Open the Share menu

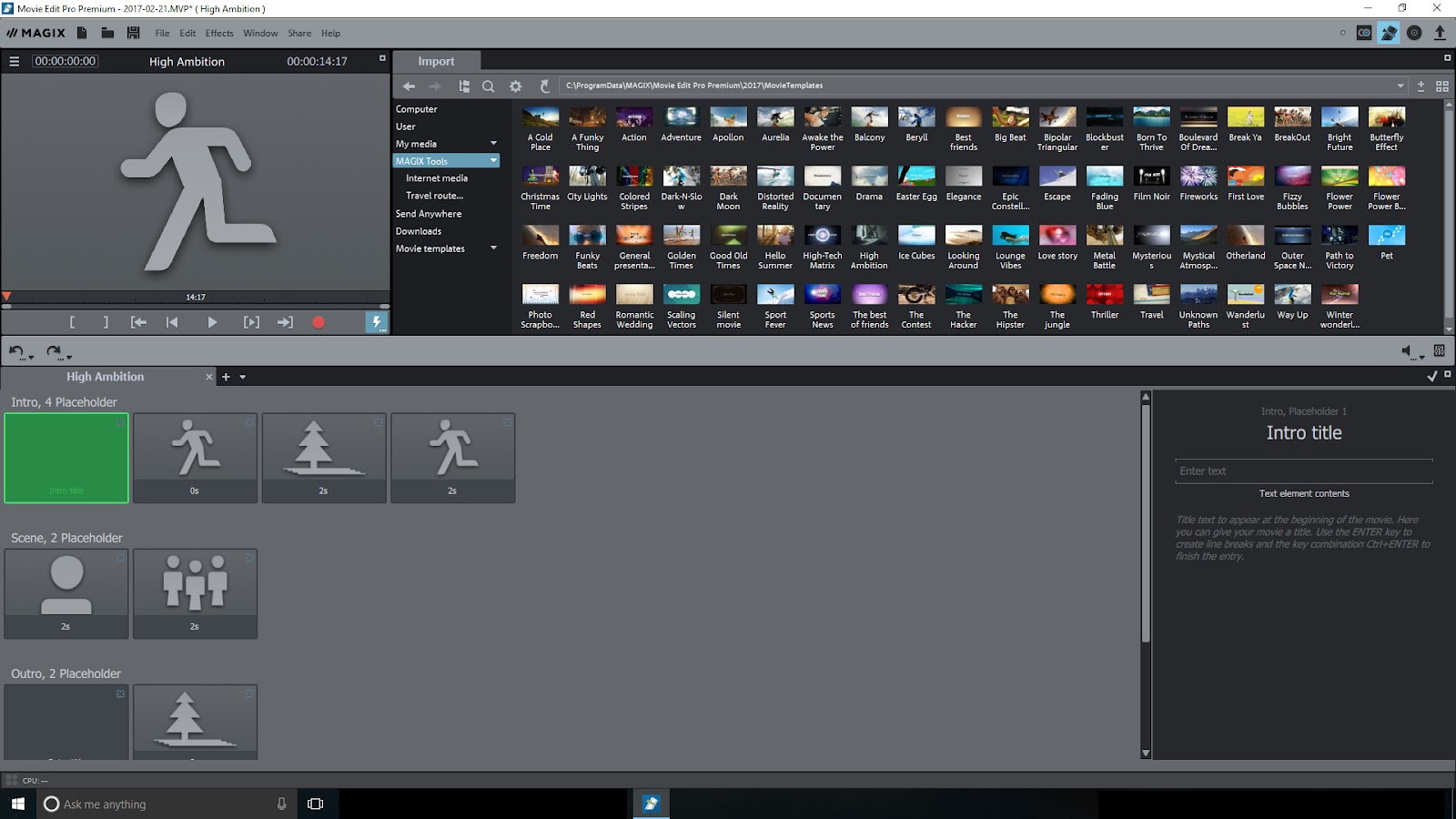299,34
